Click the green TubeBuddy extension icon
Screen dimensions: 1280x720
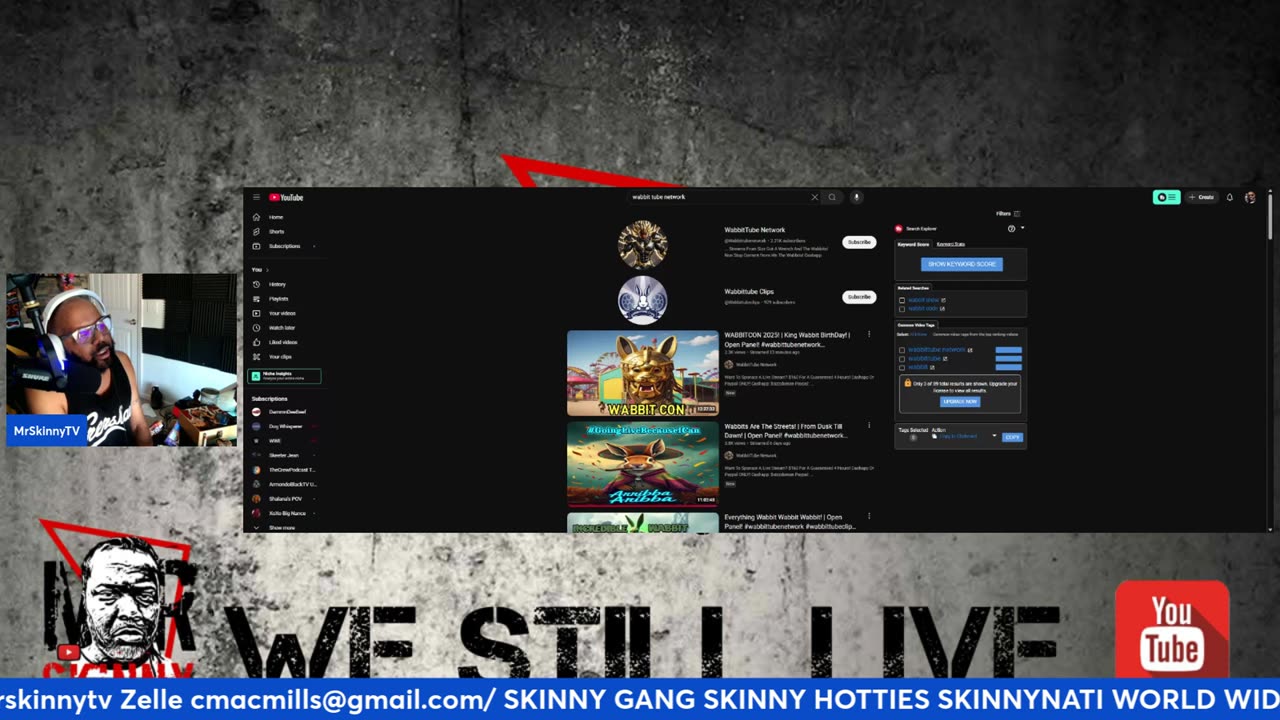(x=1166, y=197)
